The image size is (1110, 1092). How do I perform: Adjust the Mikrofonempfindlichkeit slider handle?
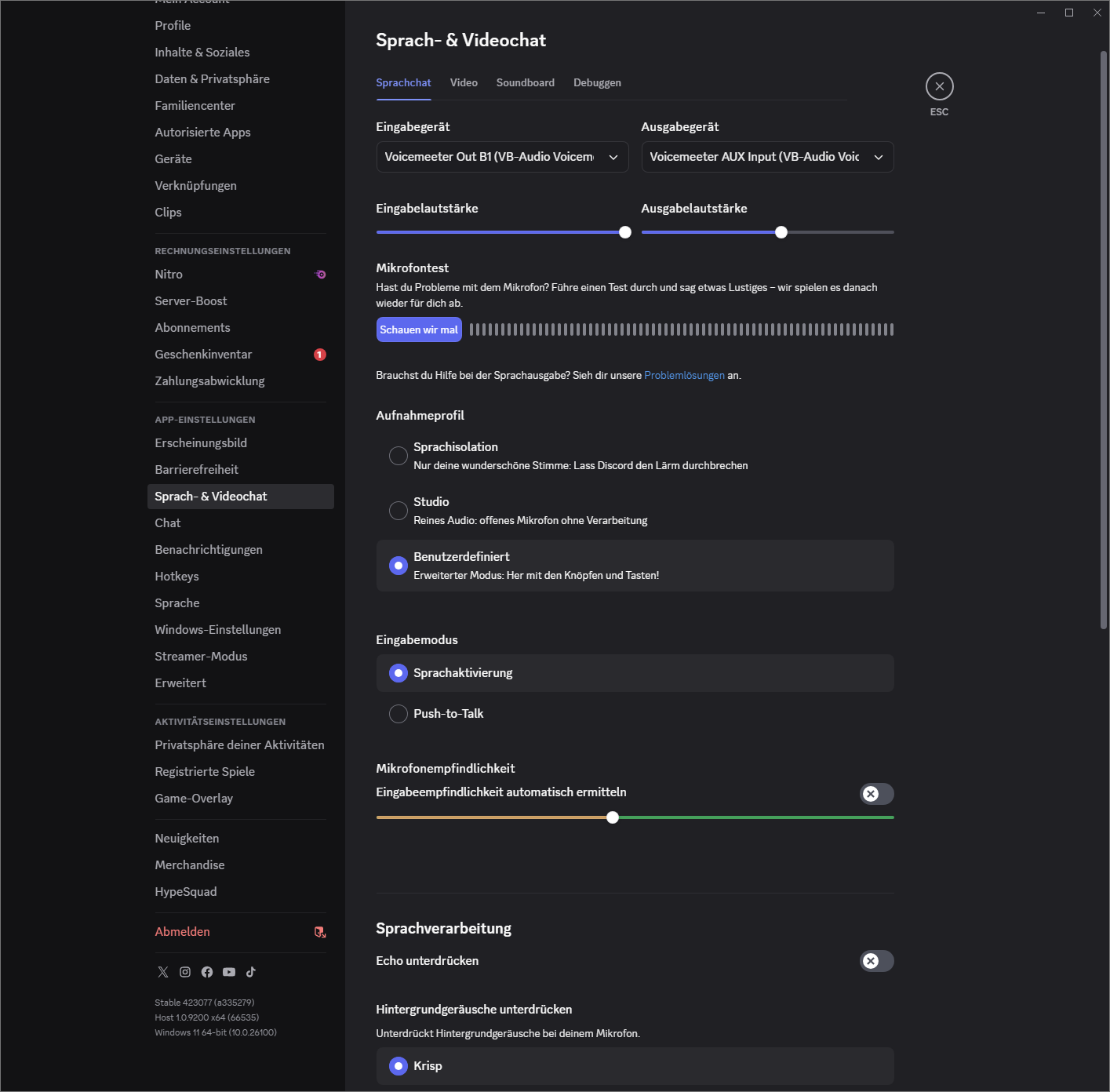[613, 817]
